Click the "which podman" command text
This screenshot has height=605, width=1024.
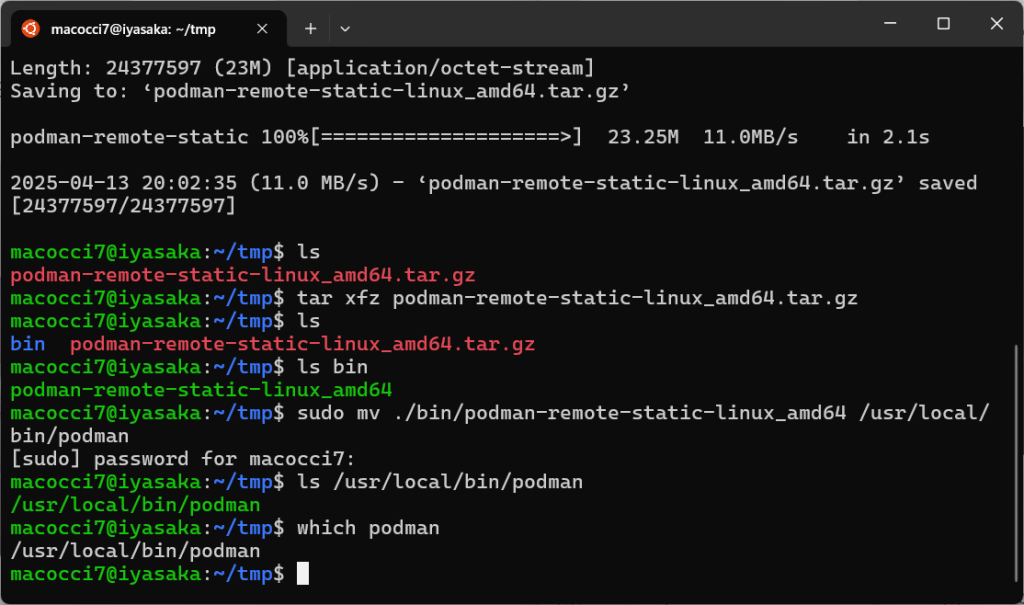tap(368, 528)
